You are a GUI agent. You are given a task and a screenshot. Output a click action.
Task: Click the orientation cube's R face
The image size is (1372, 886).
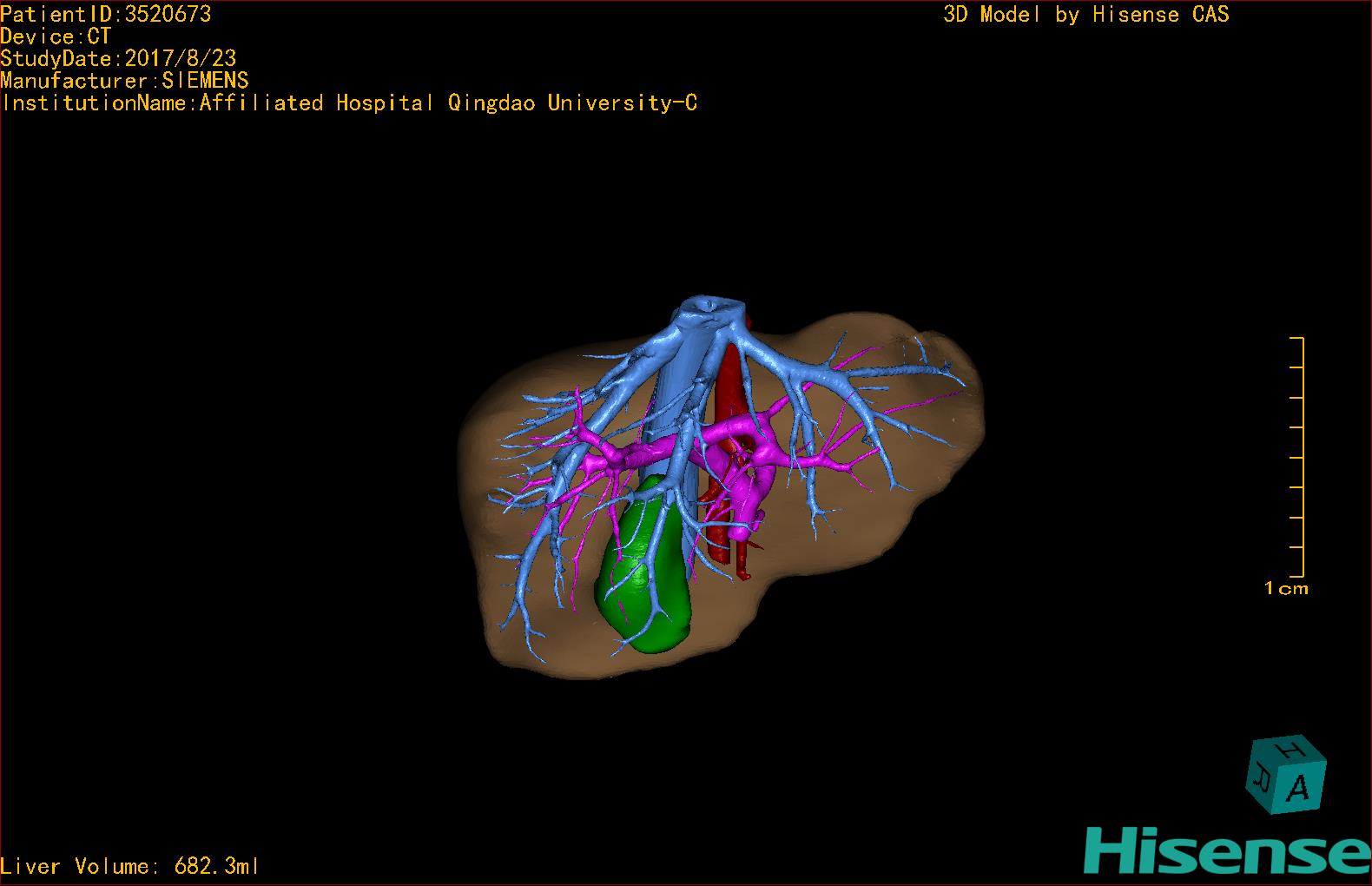[1260, 776]
